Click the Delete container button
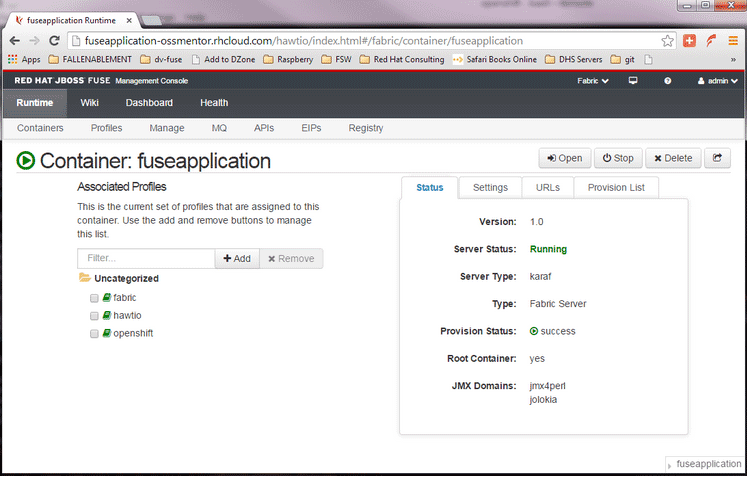 [x=673, y=158]
